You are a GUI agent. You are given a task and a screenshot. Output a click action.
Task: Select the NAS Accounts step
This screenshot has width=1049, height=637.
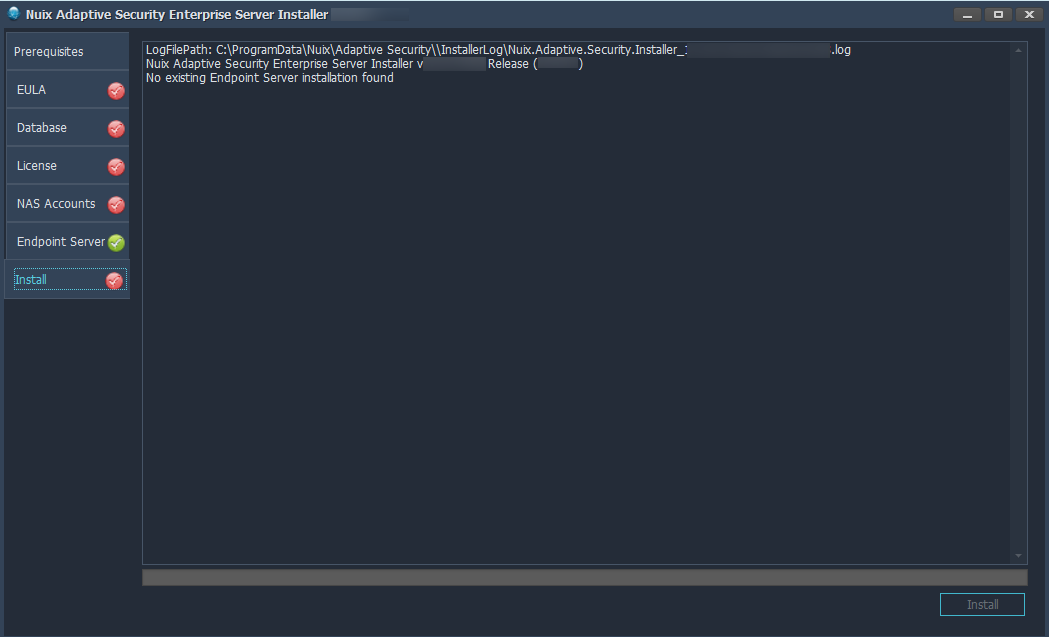[x=67, y=204]
